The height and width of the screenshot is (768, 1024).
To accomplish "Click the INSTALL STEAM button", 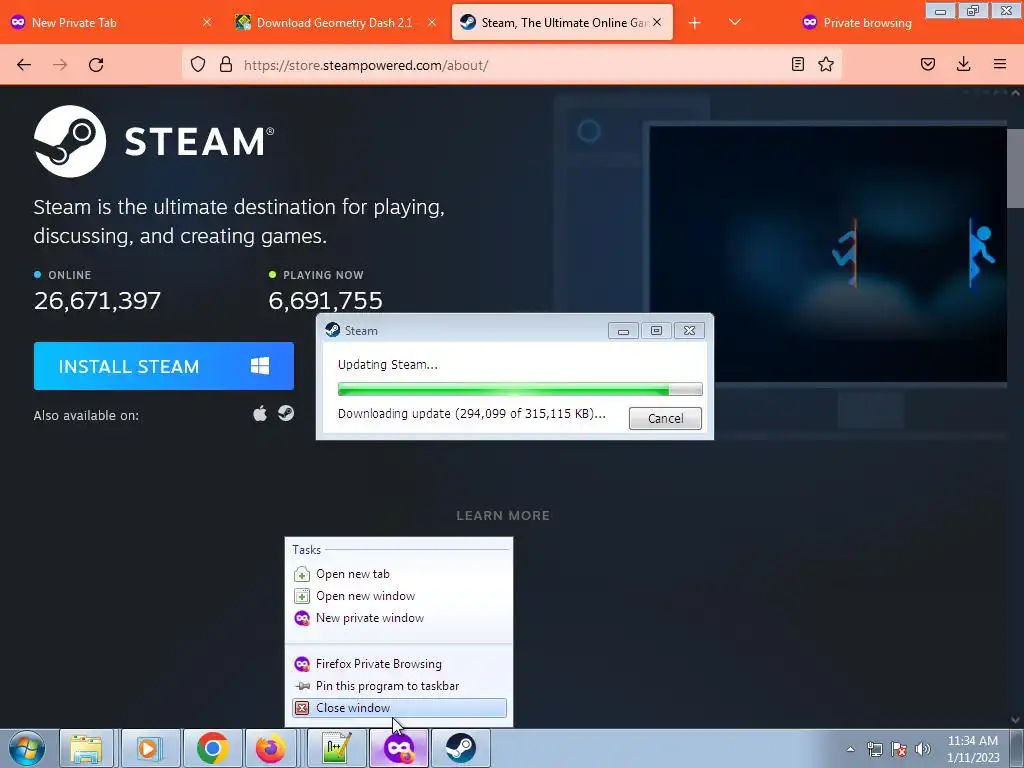I will pyautogui.click(x=164, y=366).
